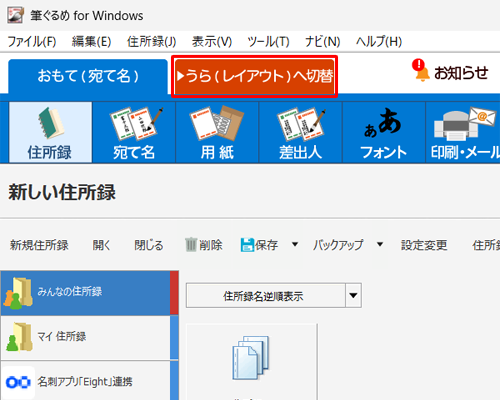The width and height of the screenshot is (500, 400).
Task: Open the 印刷・メール print tool
Action: coord(463,132)
